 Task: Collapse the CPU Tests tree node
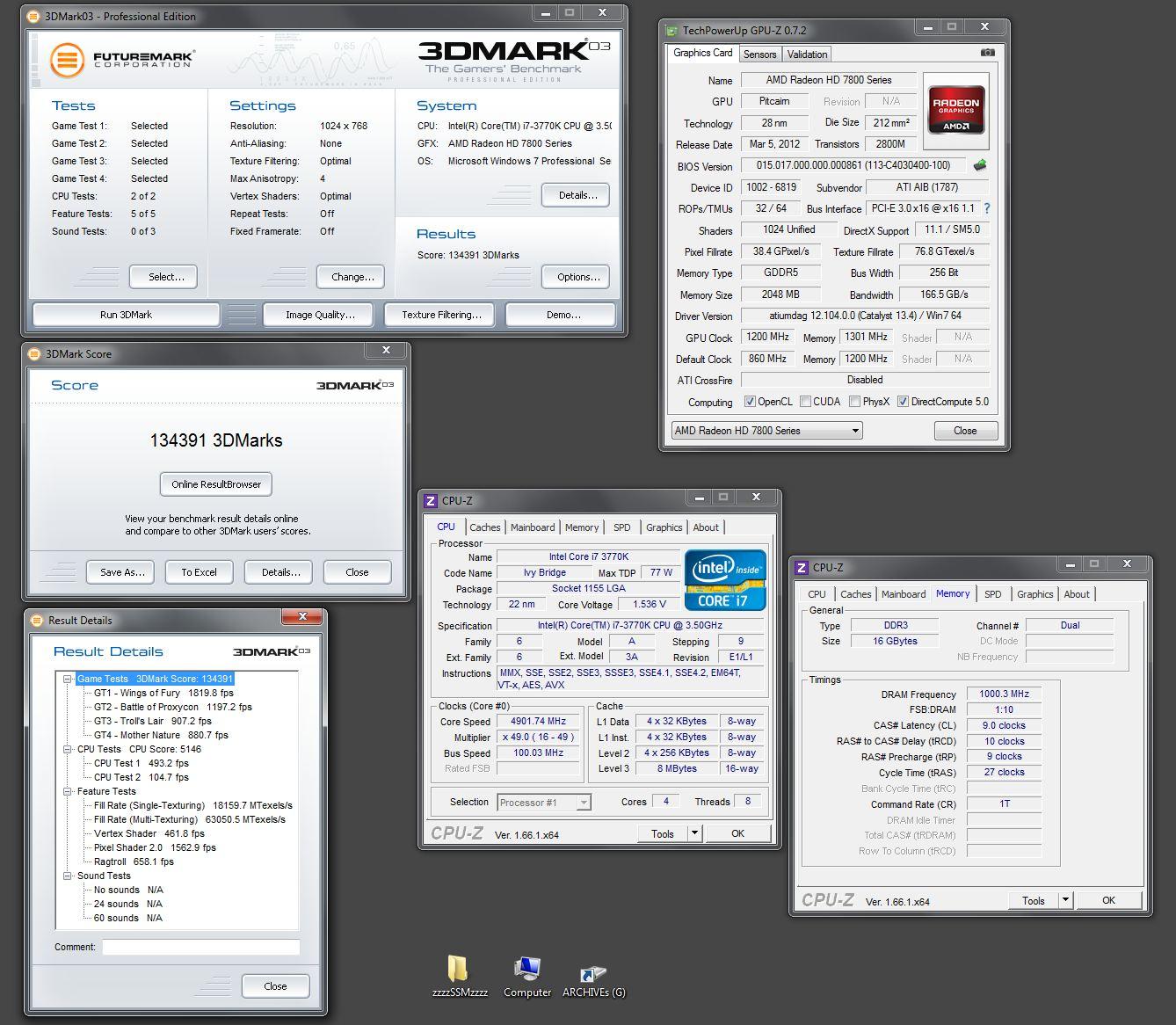(x=68, y=749)
